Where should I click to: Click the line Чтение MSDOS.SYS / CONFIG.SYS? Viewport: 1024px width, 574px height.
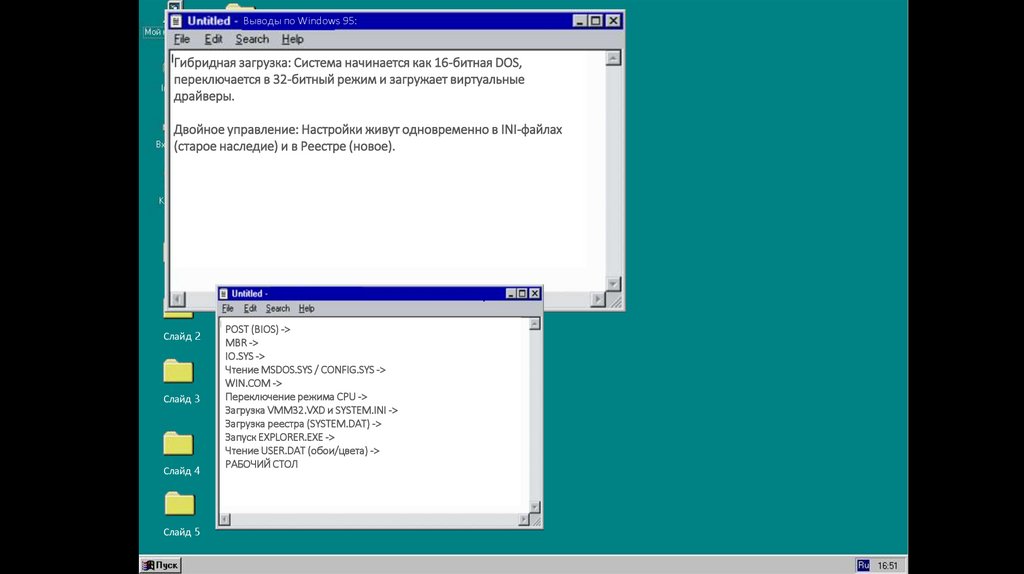[x=305, y=370]
